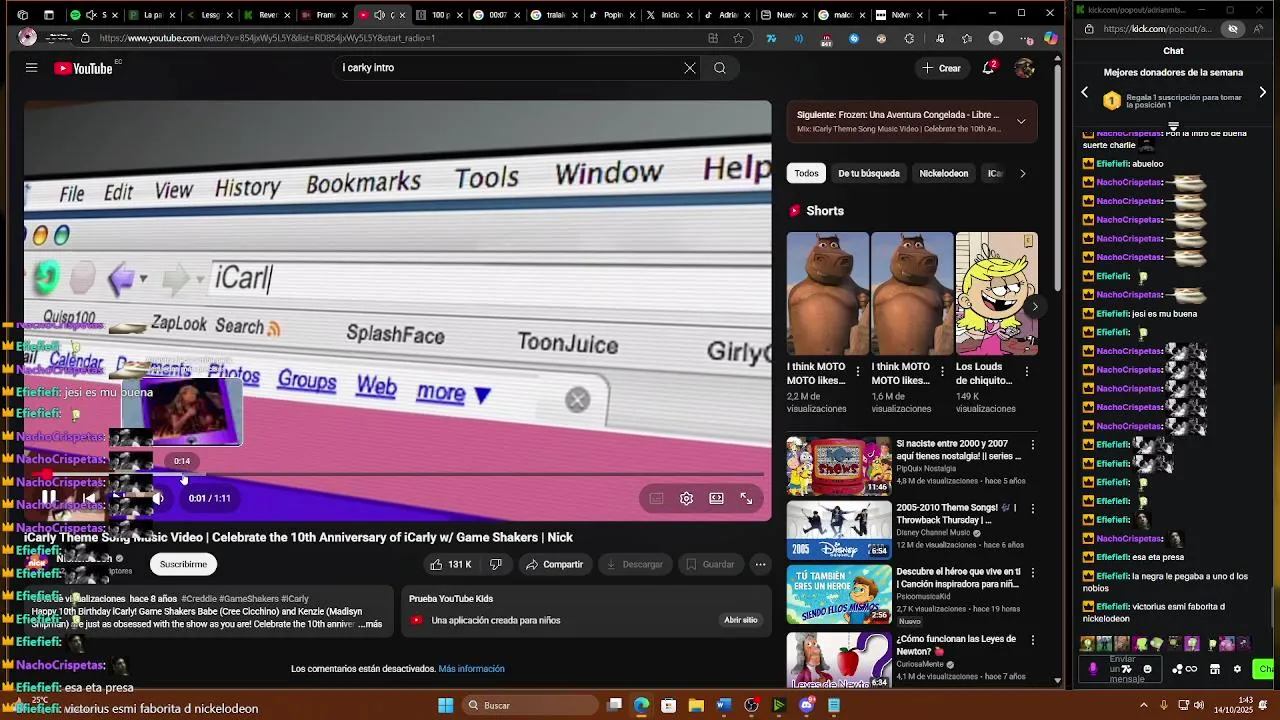Select the Todos filter chip

[806, 173]
